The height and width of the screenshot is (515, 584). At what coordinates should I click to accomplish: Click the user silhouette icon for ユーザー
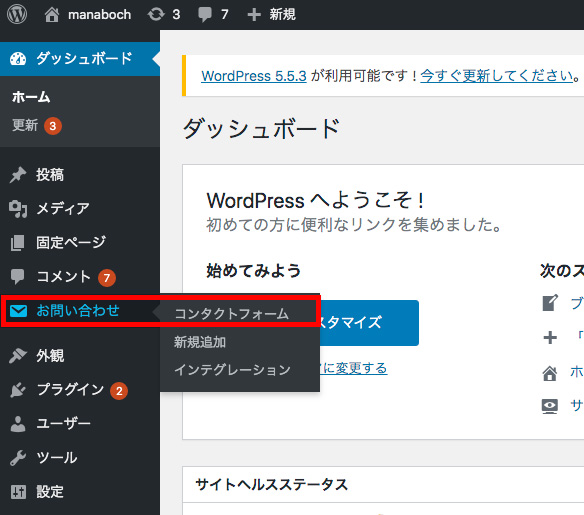point(18,424)
